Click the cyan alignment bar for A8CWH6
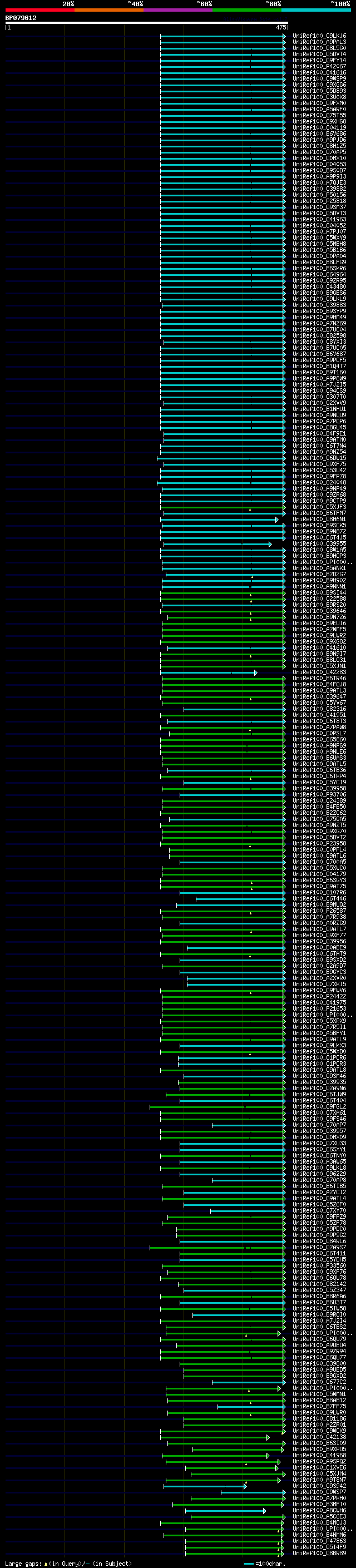The image size is (356, 1568). tap(225, 1510)
